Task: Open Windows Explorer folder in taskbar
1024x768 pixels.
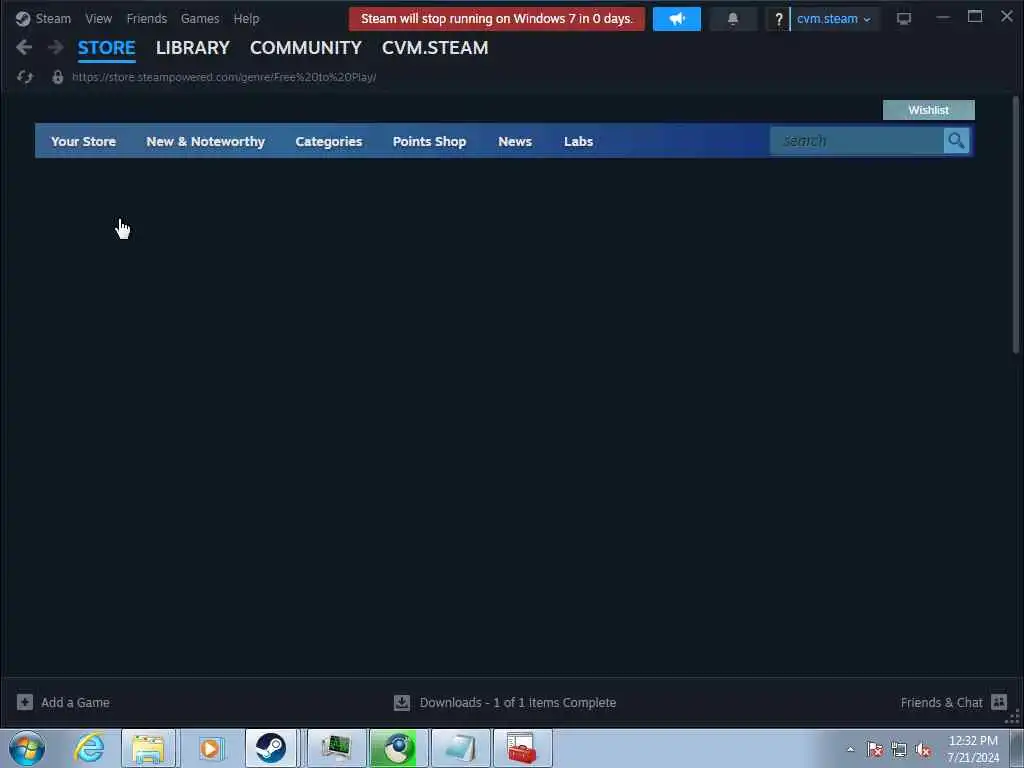Action: 148,748
